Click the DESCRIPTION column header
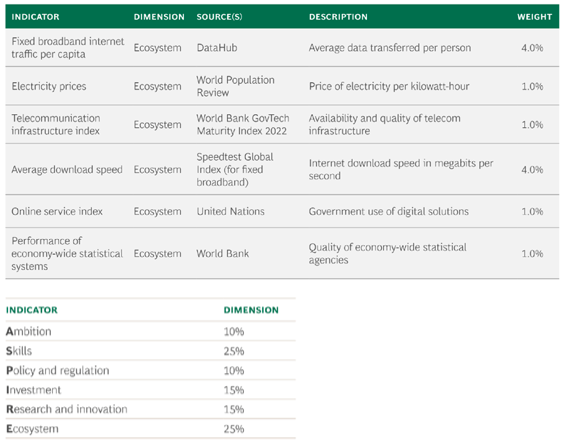Viewport: 564px width, 445px height. [x=338, y=17]
